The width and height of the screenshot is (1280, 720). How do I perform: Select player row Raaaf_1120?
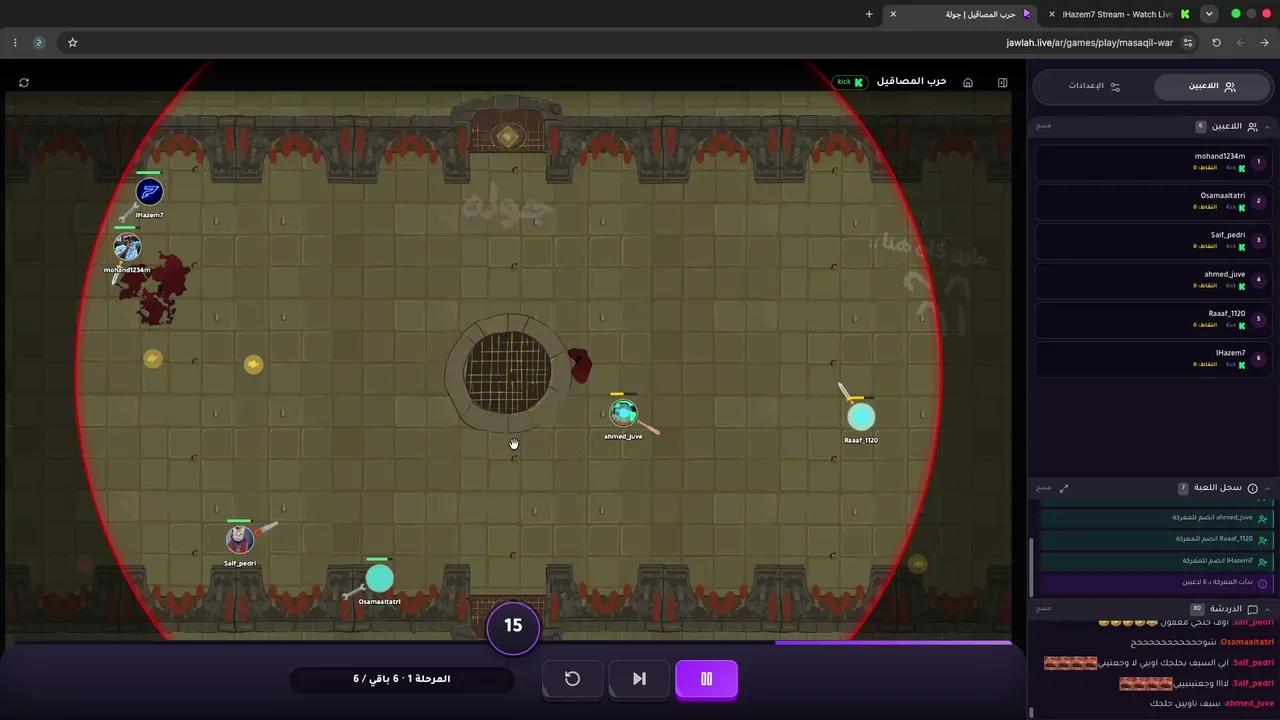(1153, 319)
